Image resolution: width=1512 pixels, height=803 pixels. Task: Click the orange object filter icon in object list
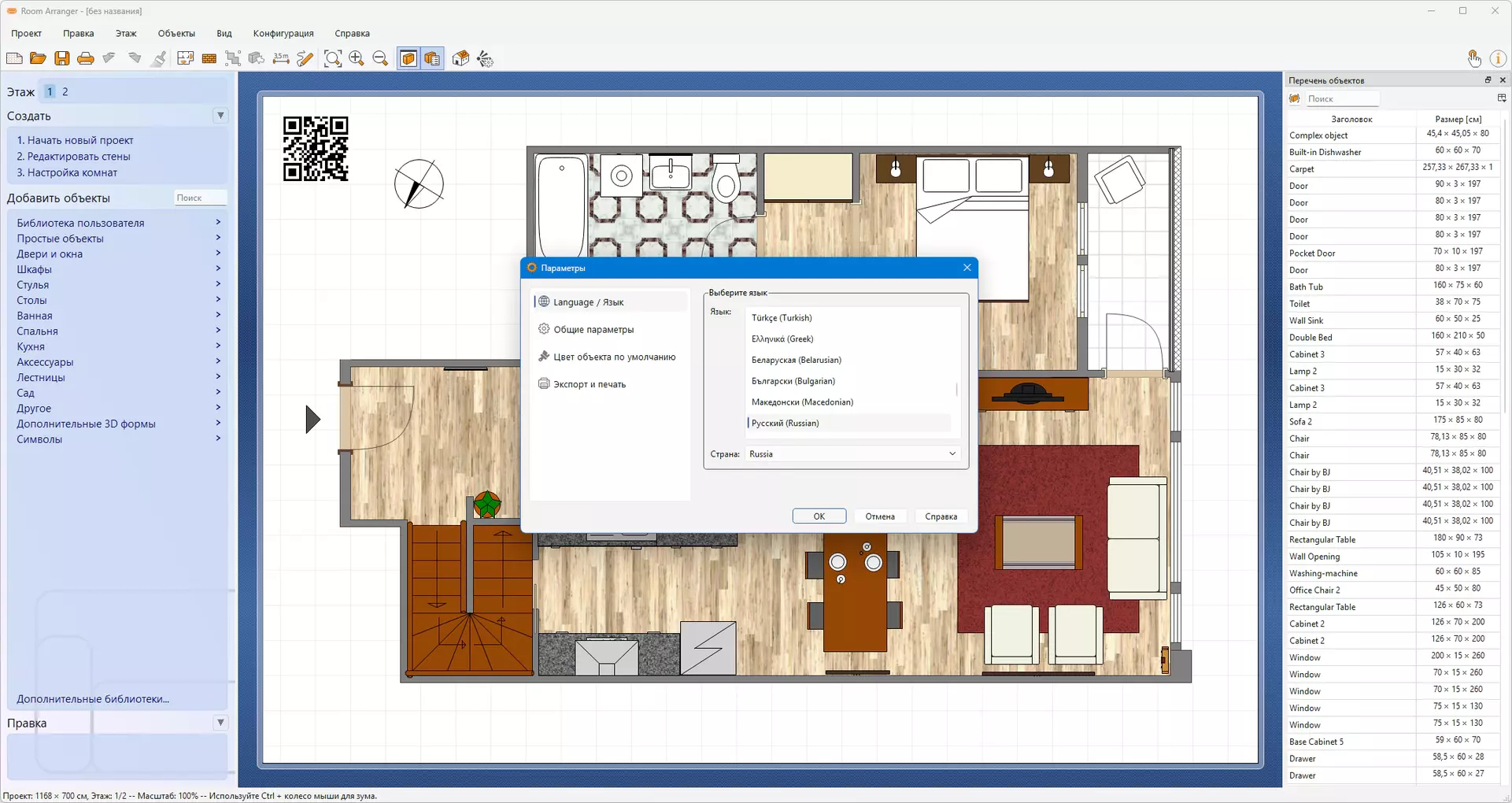[1295, 98]
